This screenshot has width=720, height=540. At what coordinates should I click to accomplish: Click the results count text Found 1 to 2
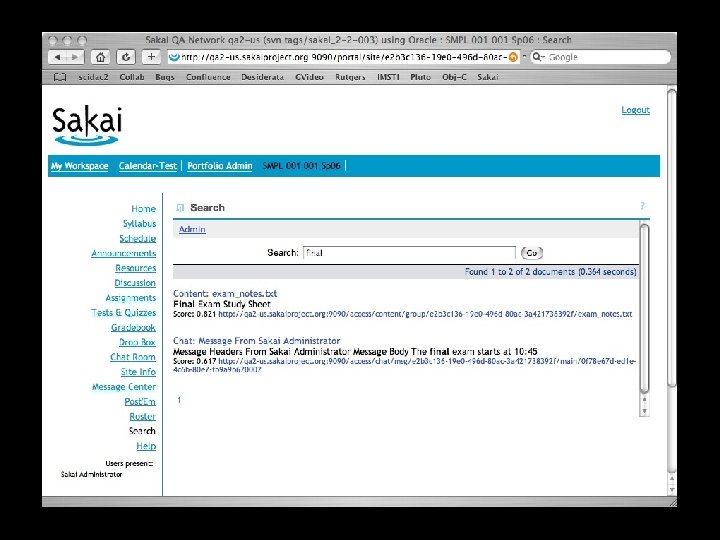[550, 272]
